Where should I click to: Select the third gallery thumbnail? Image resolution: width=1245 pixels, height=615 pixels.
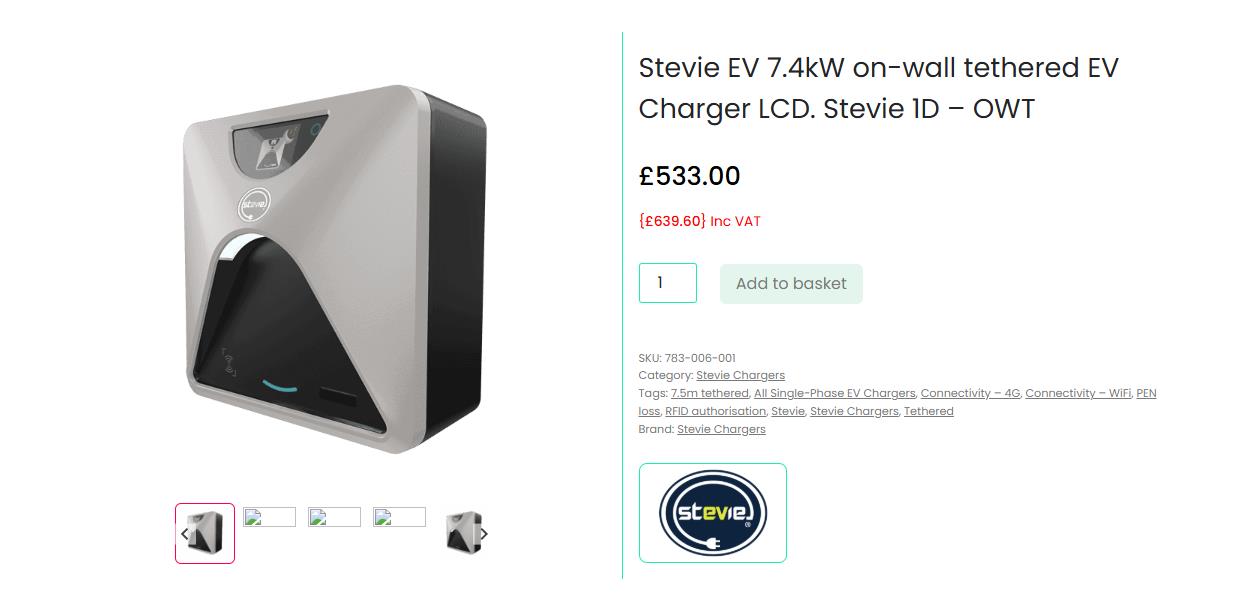pos(334,517)
